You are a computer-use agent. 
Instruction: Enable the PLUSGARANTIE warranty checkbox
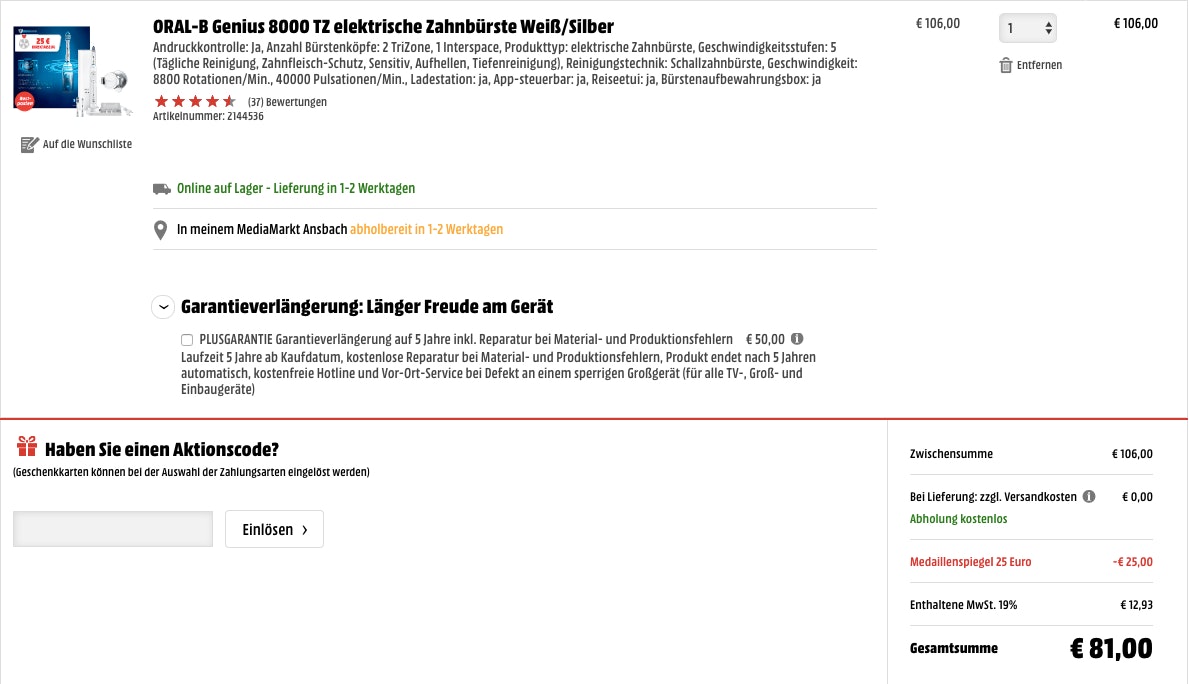click(x=187, y=340)
